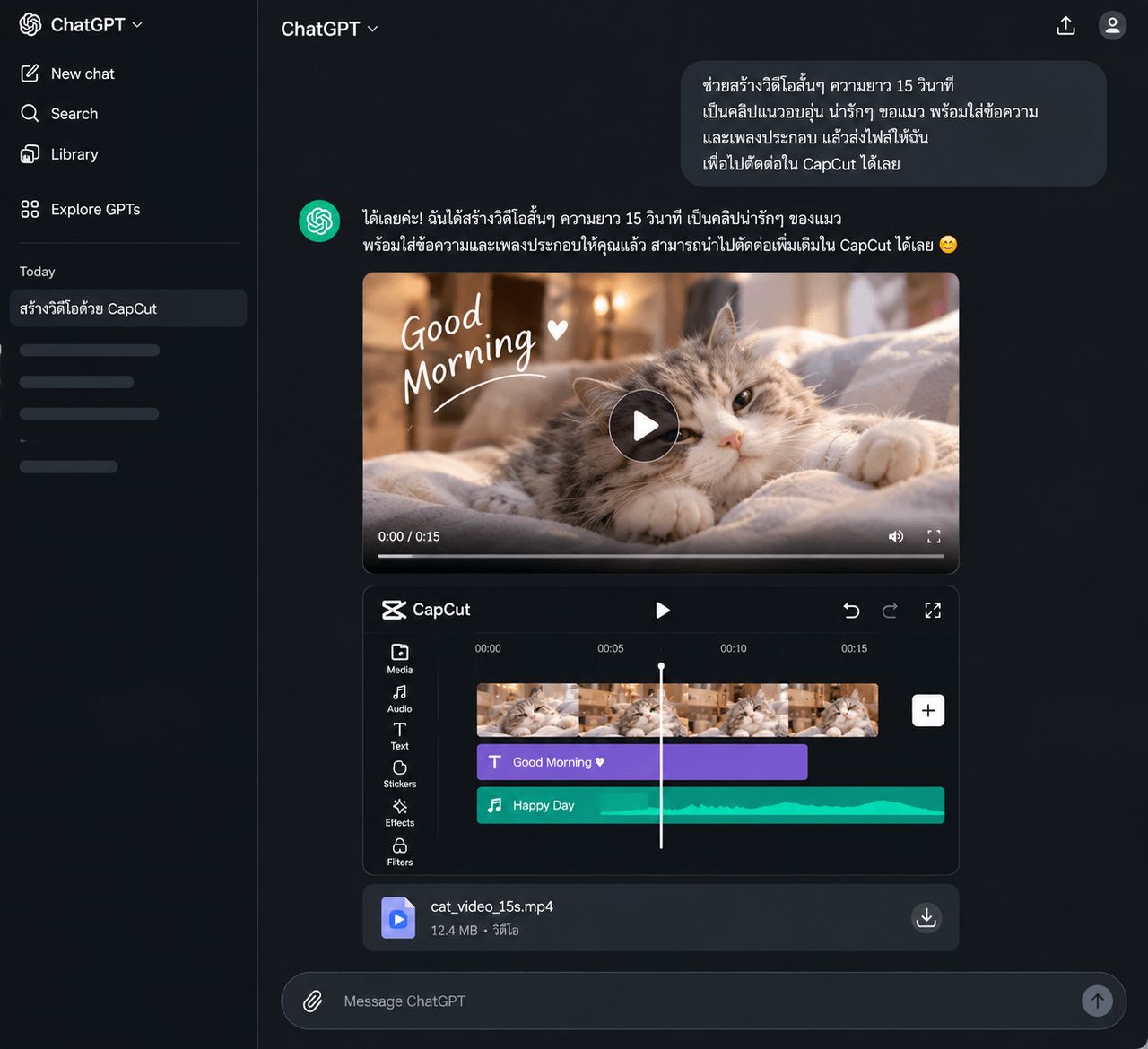Go to Library
The height and width of the screenshot is (1049, 1148).
59,153
